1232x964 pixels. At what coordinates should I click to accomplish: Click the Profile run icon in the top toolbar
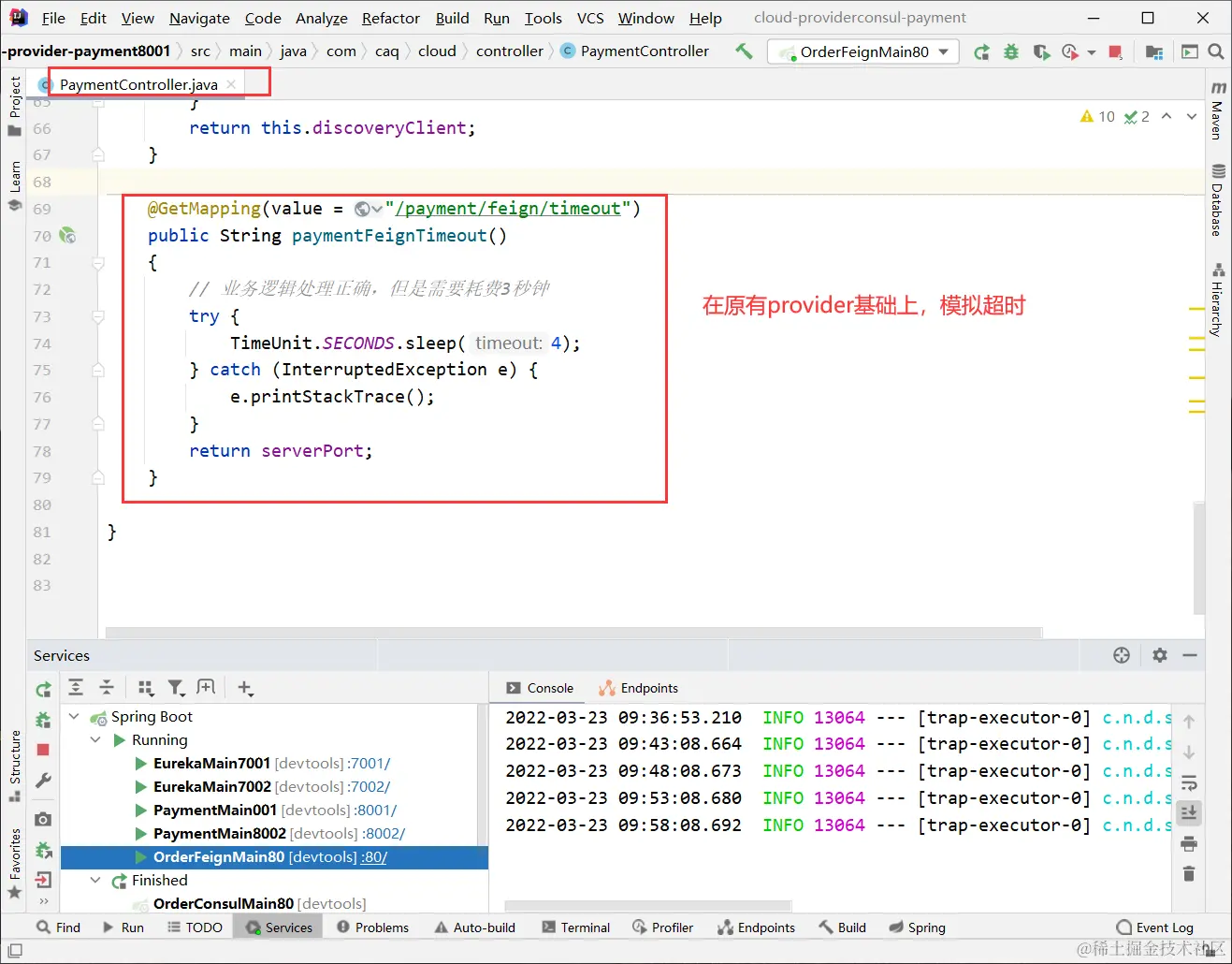(x=1070, y=52)
